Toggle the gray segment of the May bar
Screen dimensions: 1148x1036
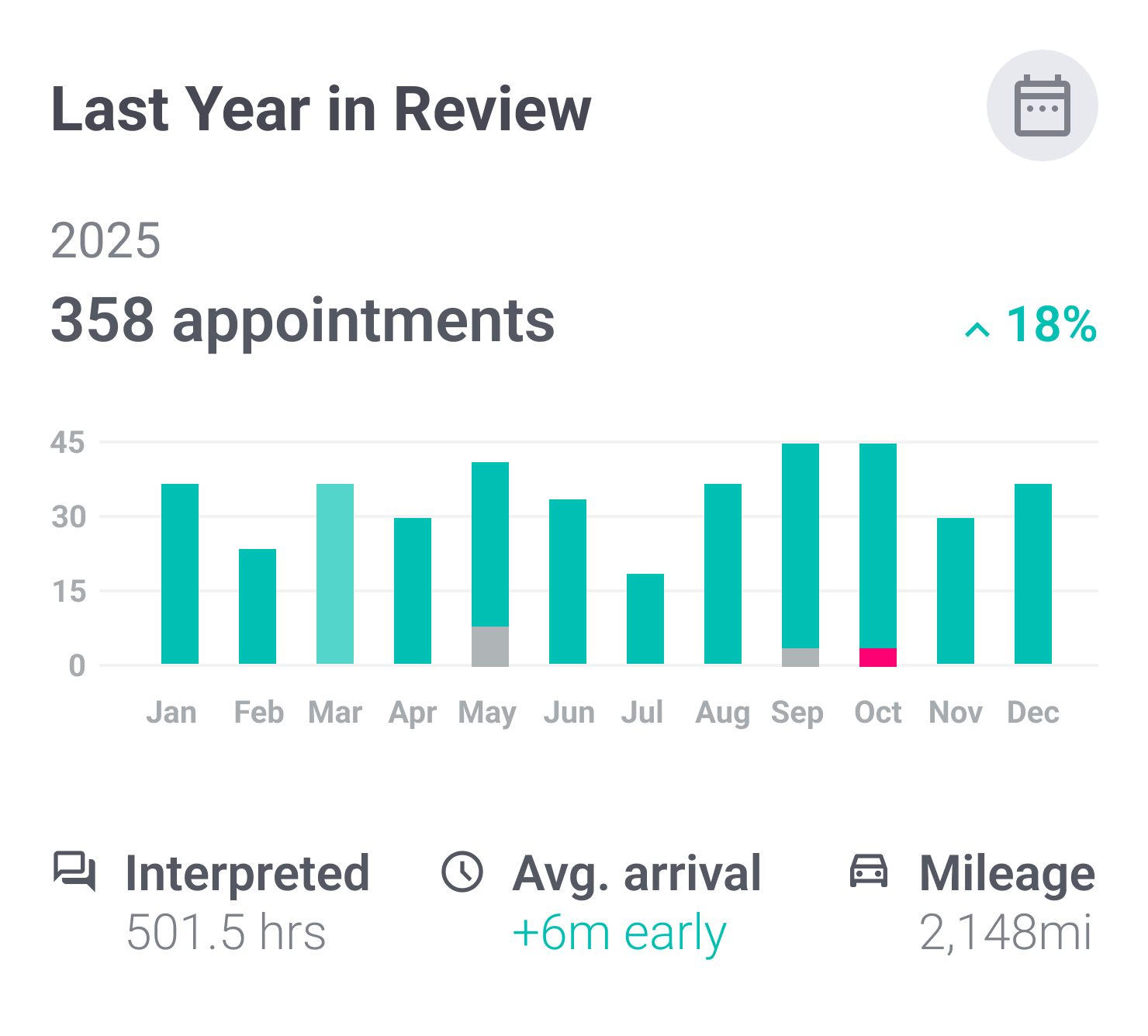point(489,645)
